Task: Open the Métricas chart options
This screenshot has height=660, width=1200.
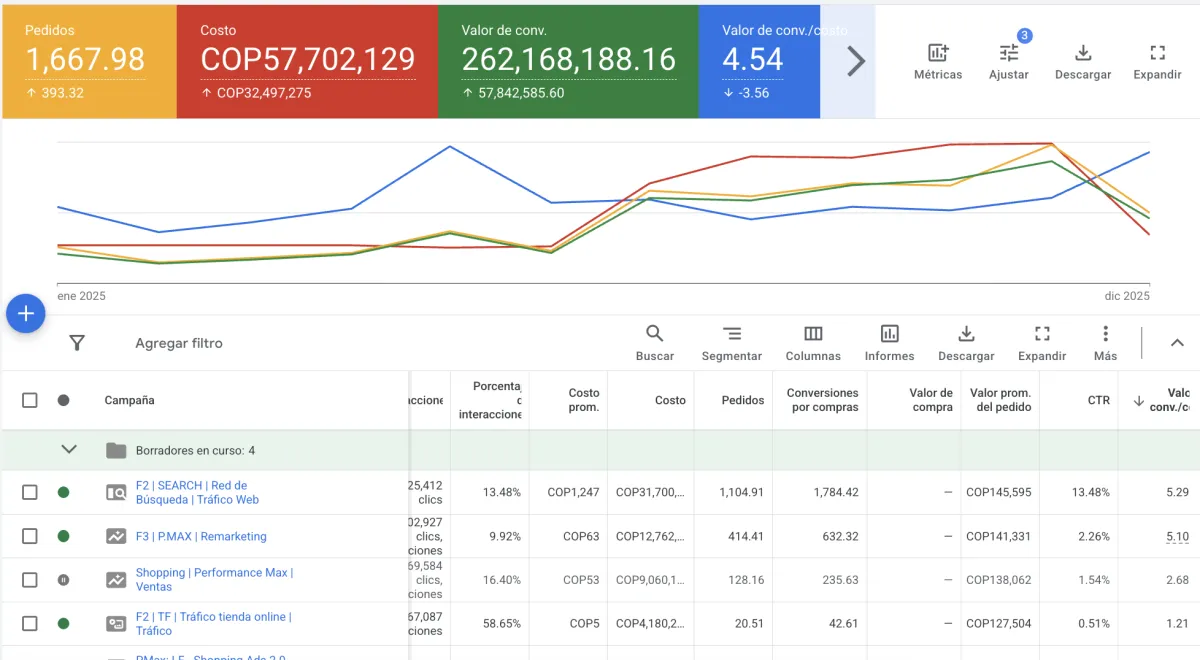Action: click(938, 62)
